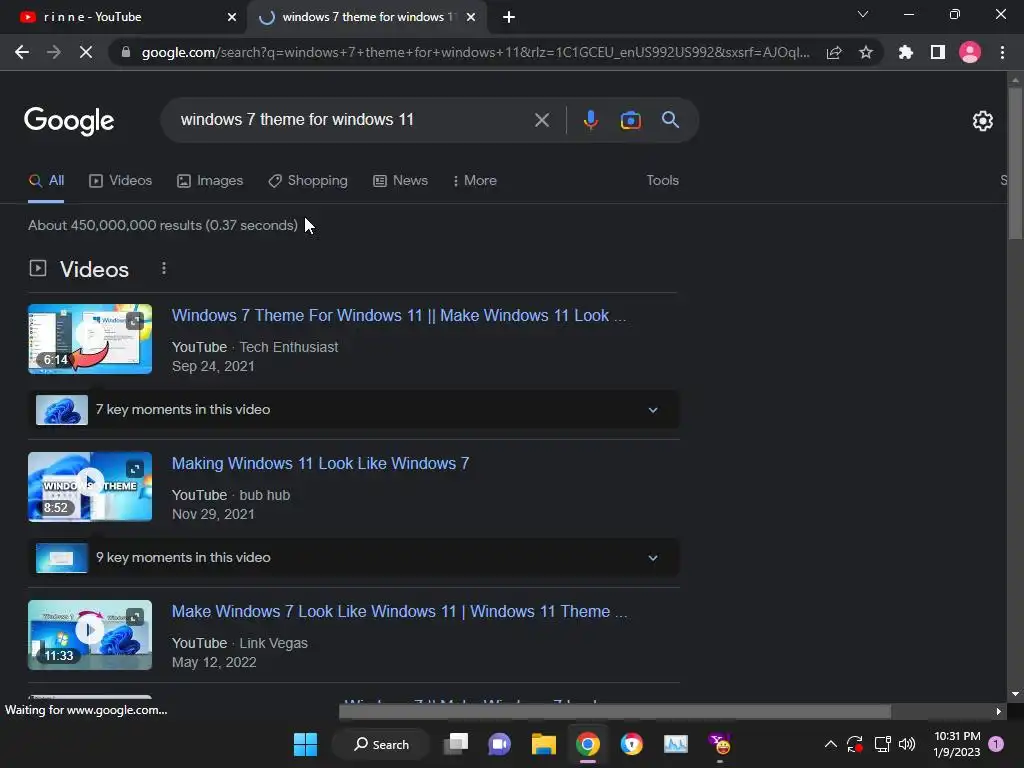
Task: Open Making Windows 11 Look Like Windows 7 link
Action: pos(320,464)
